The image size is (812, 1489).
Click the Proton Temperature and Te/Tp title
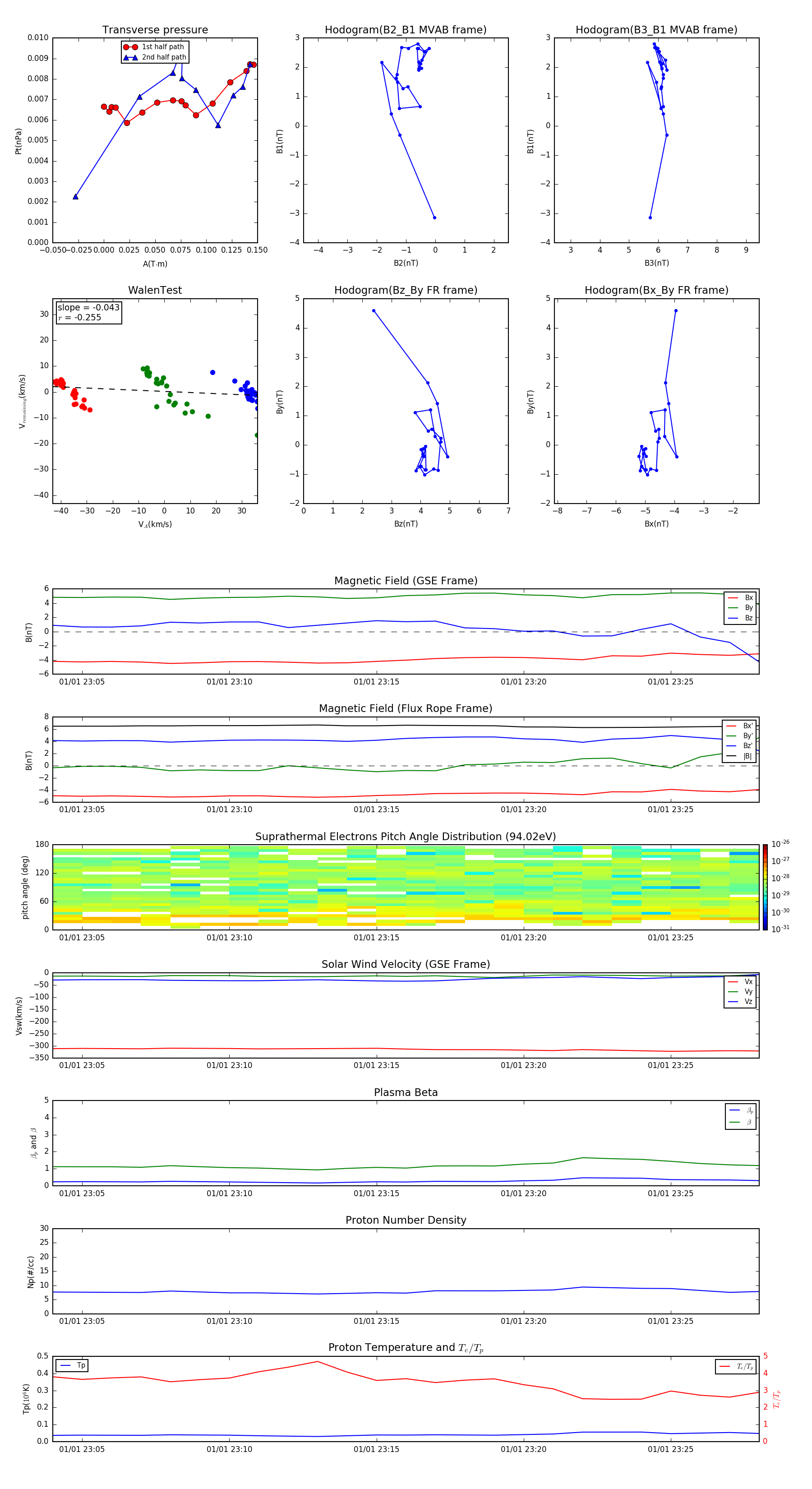tap(406, 1348)
